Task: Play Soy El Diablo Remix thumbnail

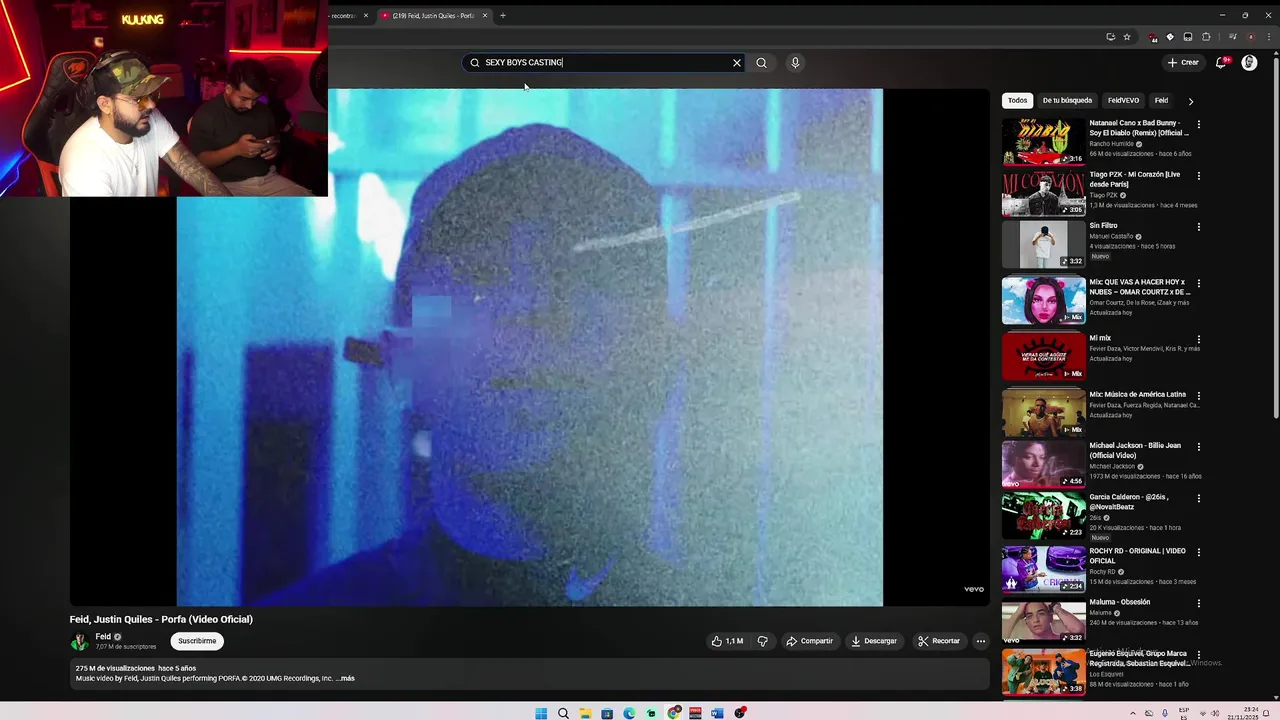Action: (1043, 141)
